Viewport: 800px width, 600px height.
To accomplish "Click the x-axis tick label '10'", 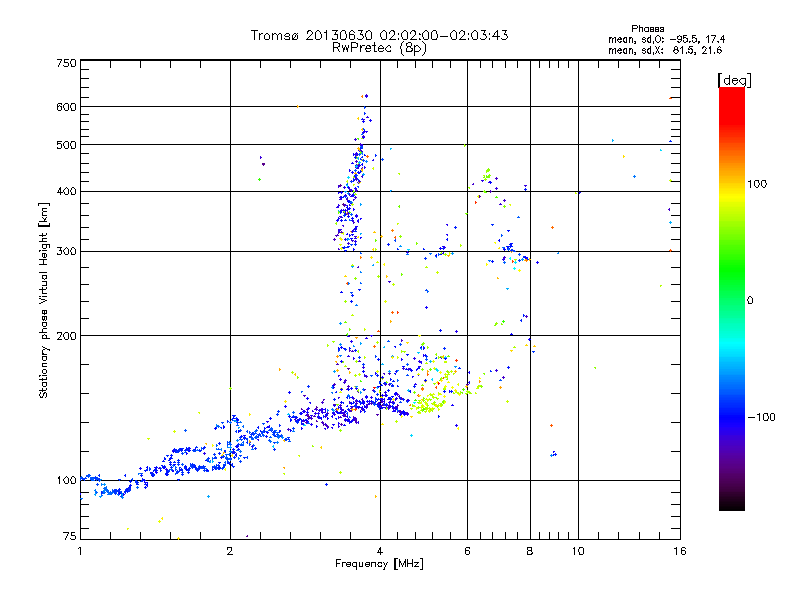I will click(578, 551).
